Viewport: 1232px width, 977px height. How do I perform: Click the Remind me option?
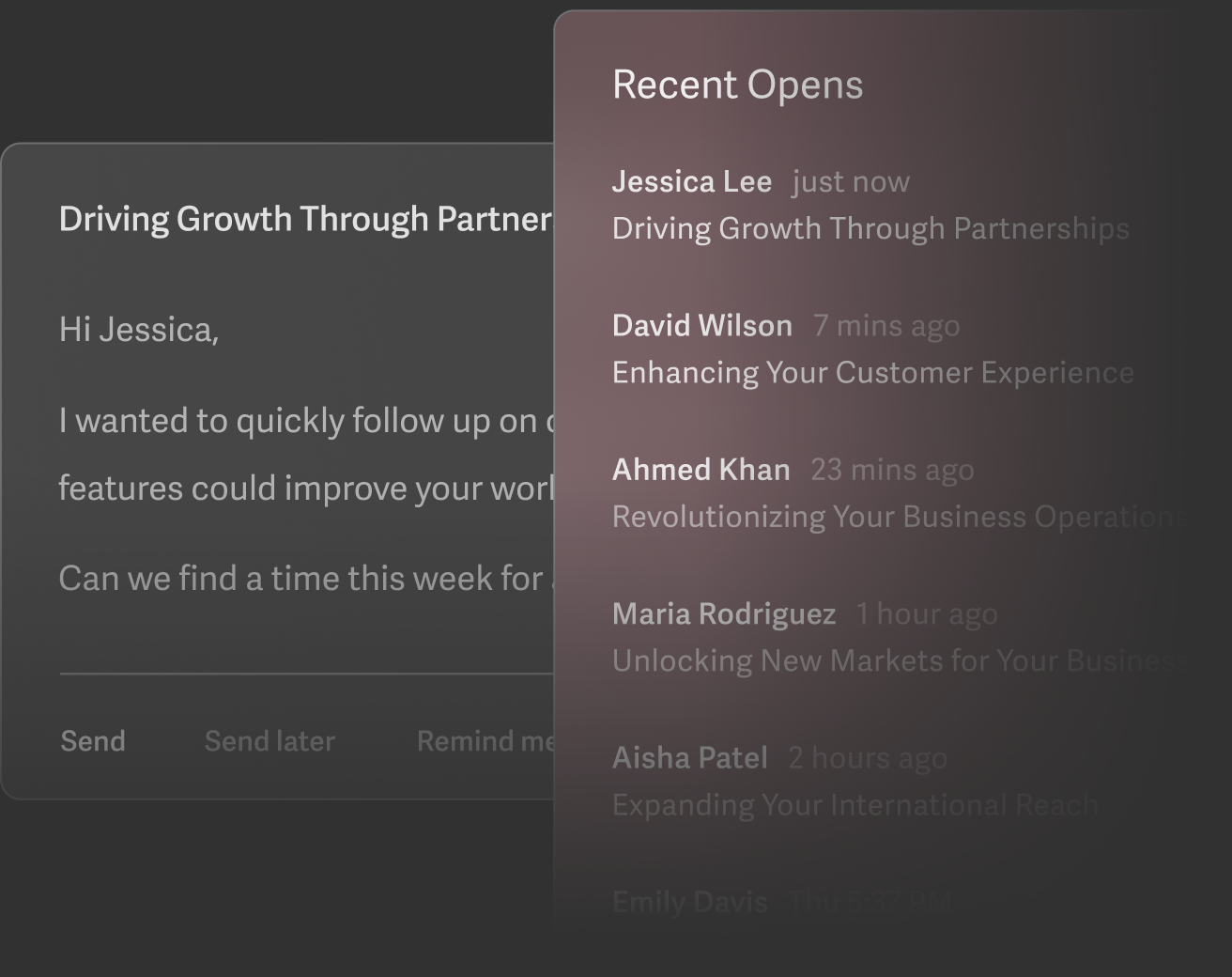tap(485, 741)
